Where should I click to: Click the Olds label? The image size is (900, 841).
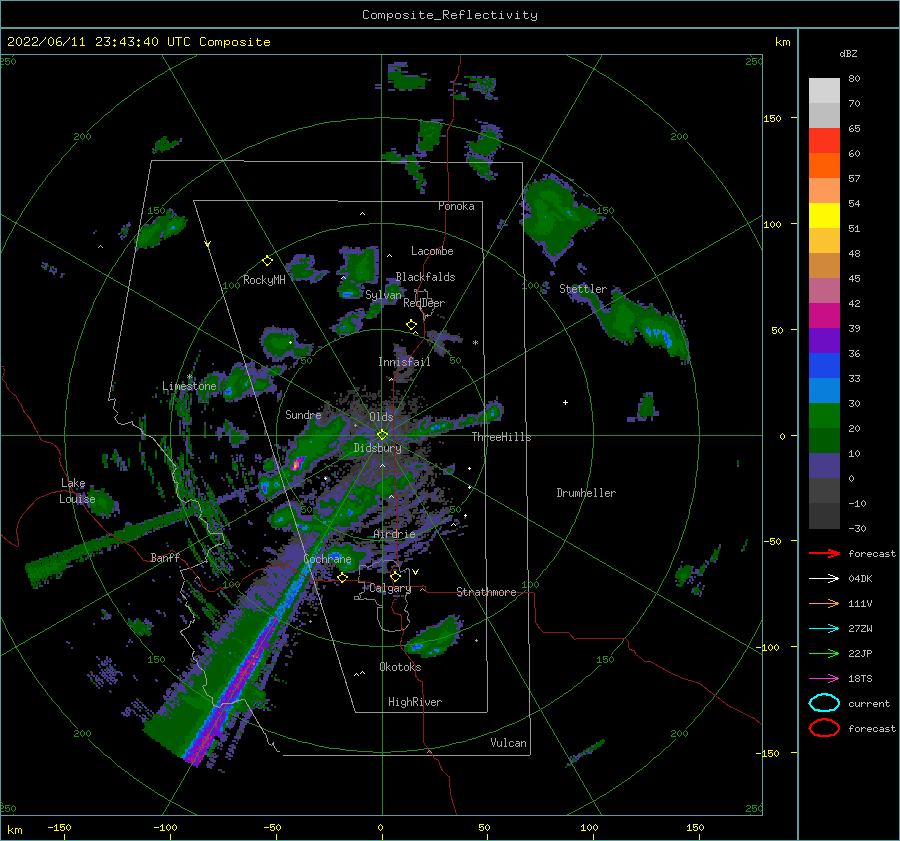(381, 417)
